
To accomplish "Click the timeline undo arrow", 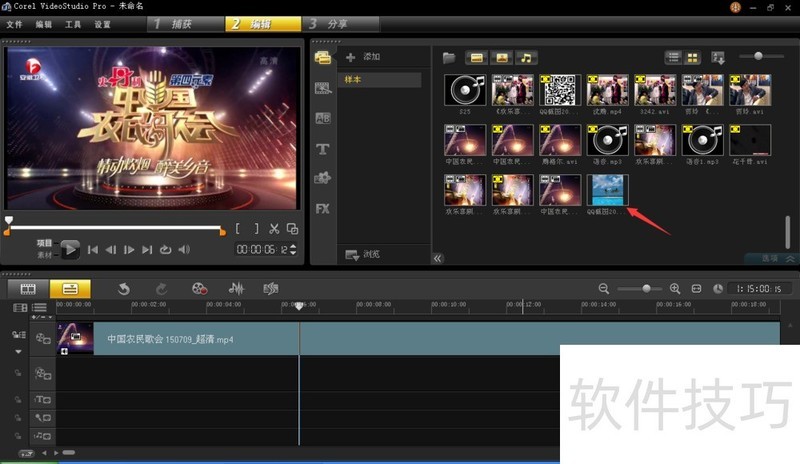I will tap(124, 288).
